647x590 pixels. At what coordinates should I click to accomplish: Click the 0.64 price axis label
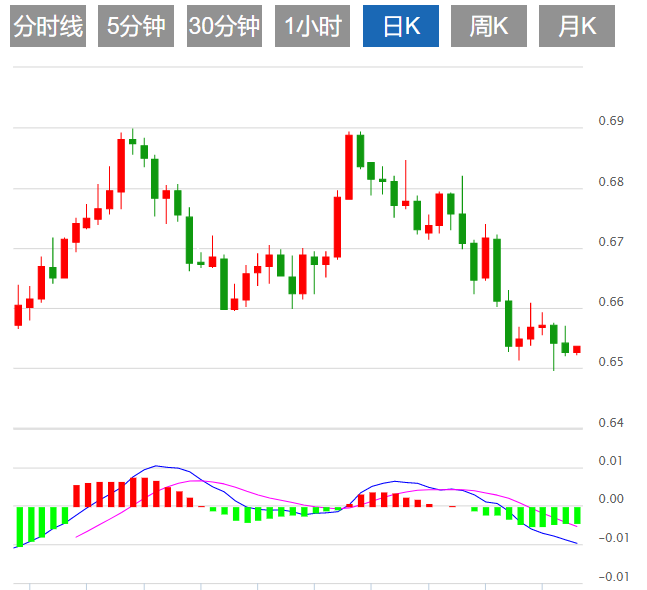[x=611, y=422]
